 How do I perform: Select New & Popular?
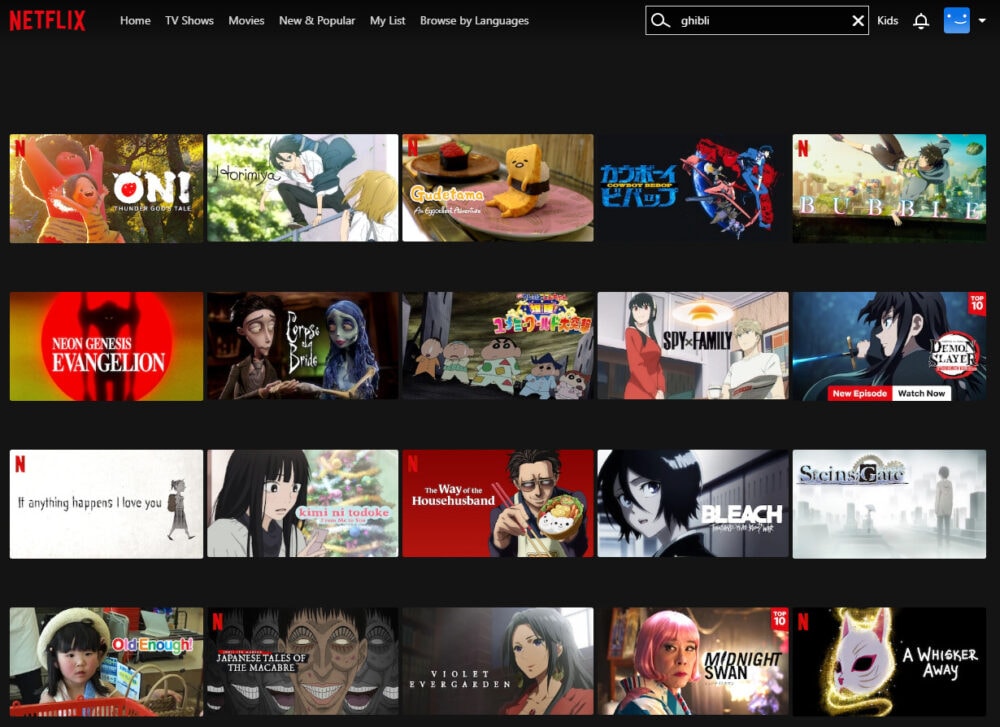[x=317, y=20]
